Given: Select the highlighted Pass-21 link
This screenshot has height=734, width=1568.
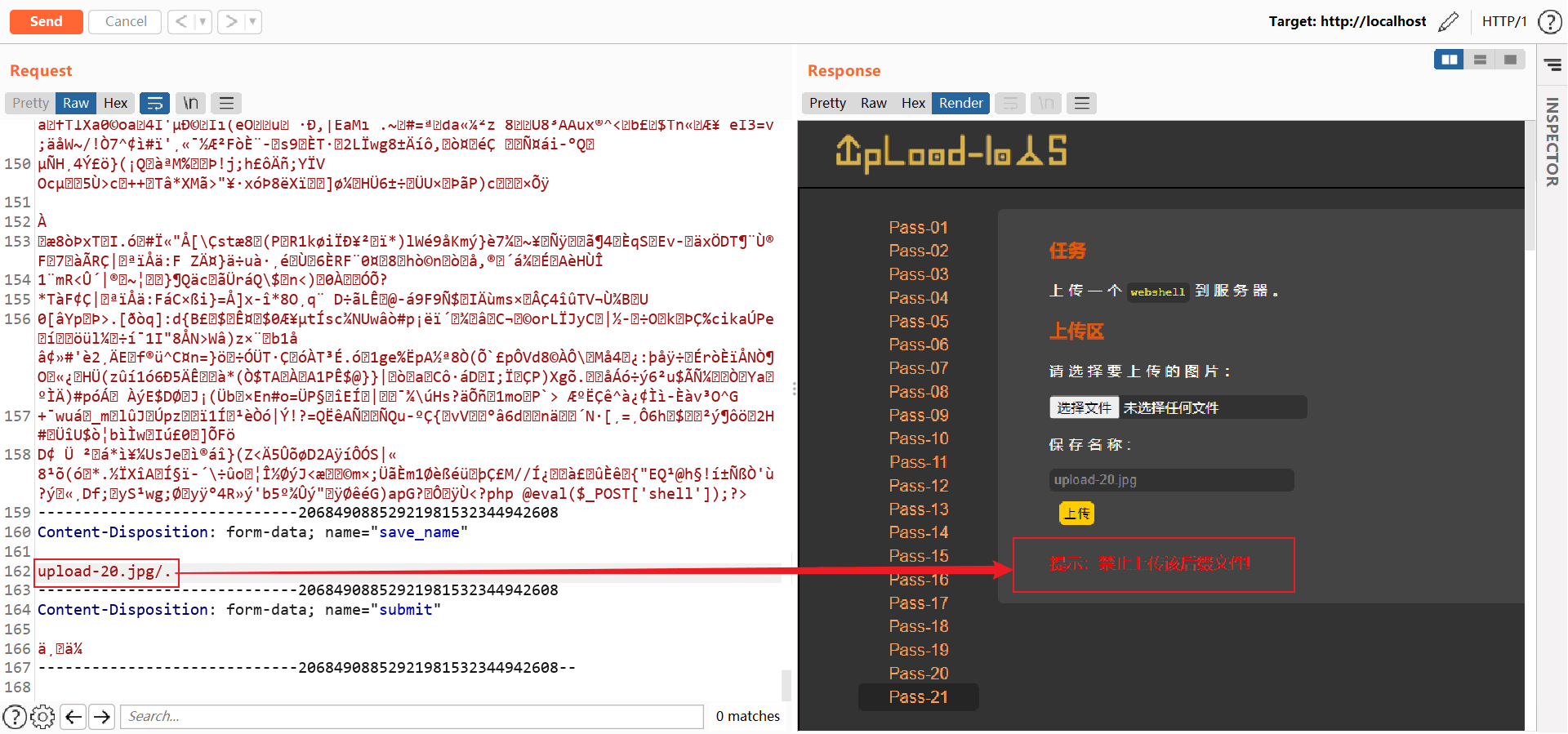Looking at the screenshot, I should pos(918,697).
